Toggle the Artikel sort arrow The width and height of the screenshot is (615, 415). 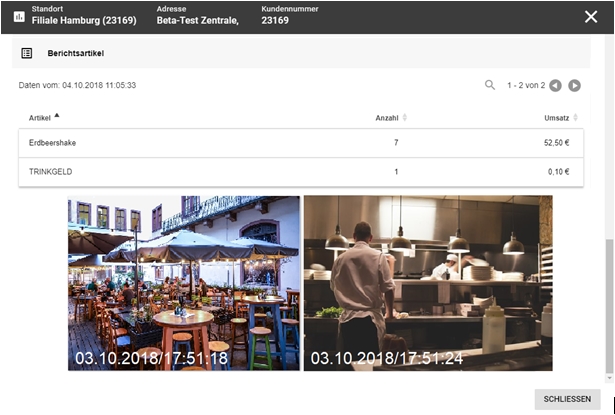point(57,116)
